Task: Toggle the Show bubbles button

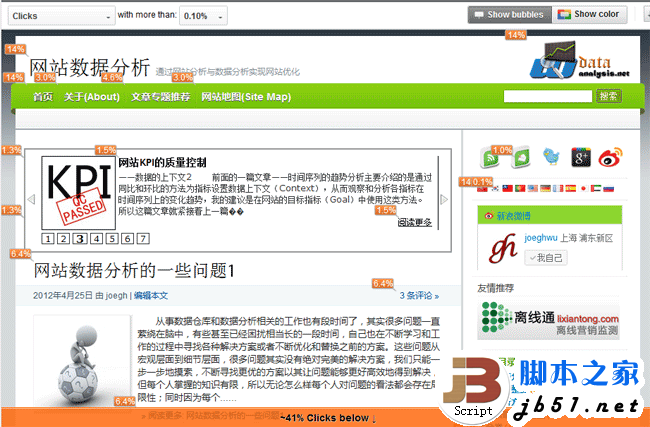Action: point(509,15)
